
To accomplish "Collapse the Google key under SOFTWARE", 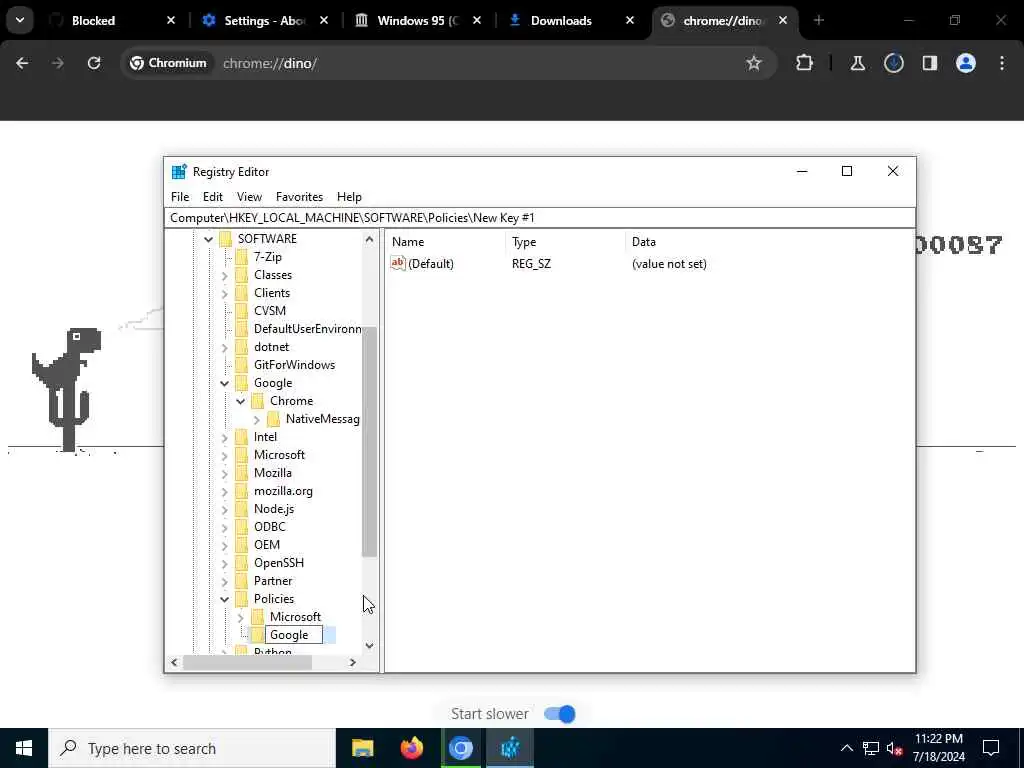I will (225, 383).
